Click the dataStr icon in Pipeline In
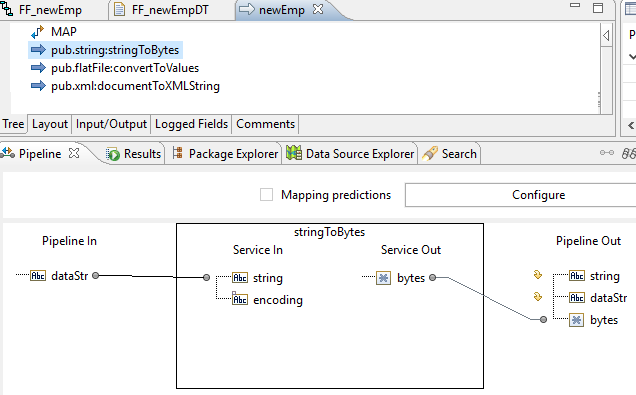The image size is (636, 395). (x=38, y=276)
